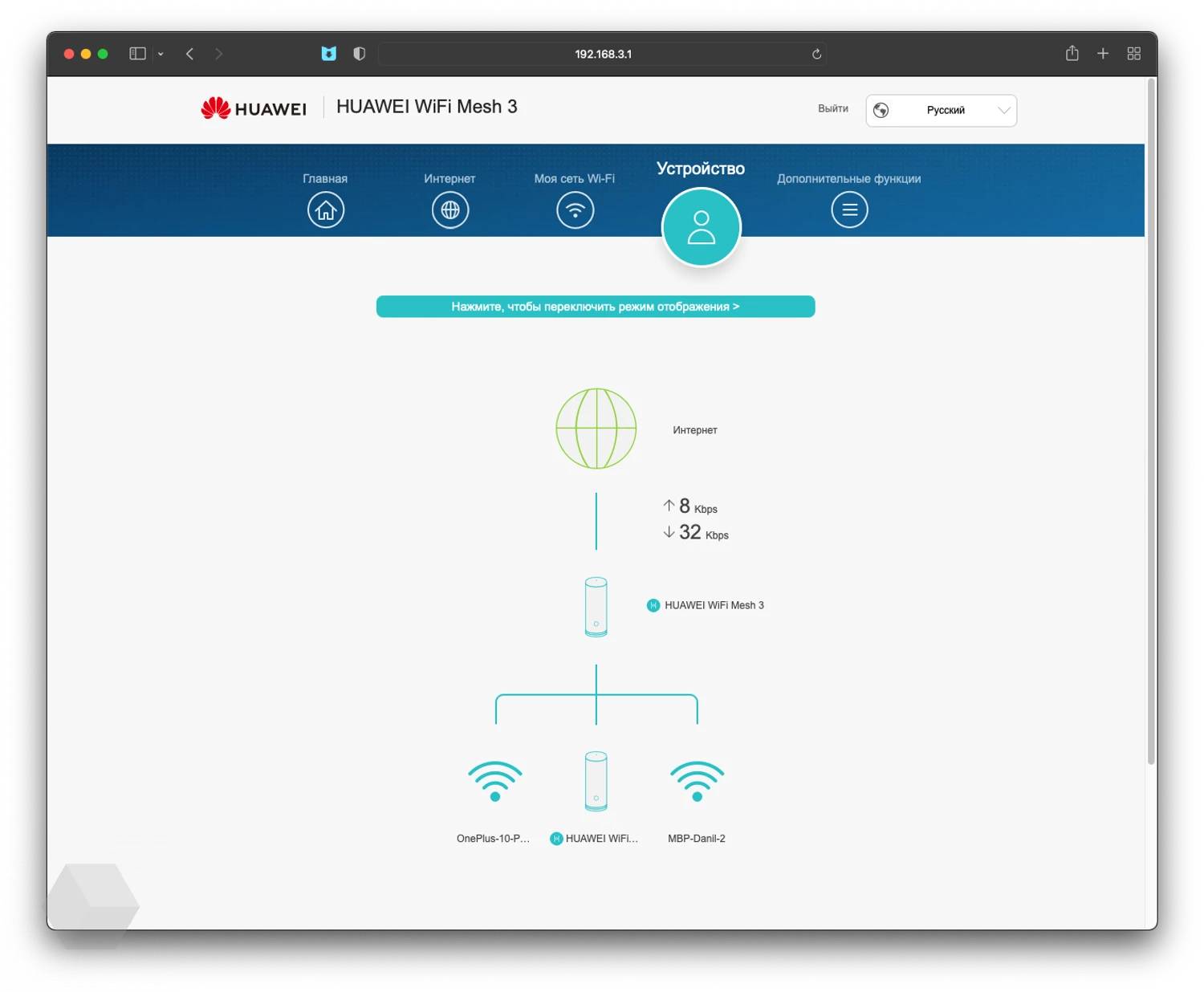Select the MBP-Danil-2 Wi-Fi device icon
This screenshot has width=1204, height=992.
697,781
